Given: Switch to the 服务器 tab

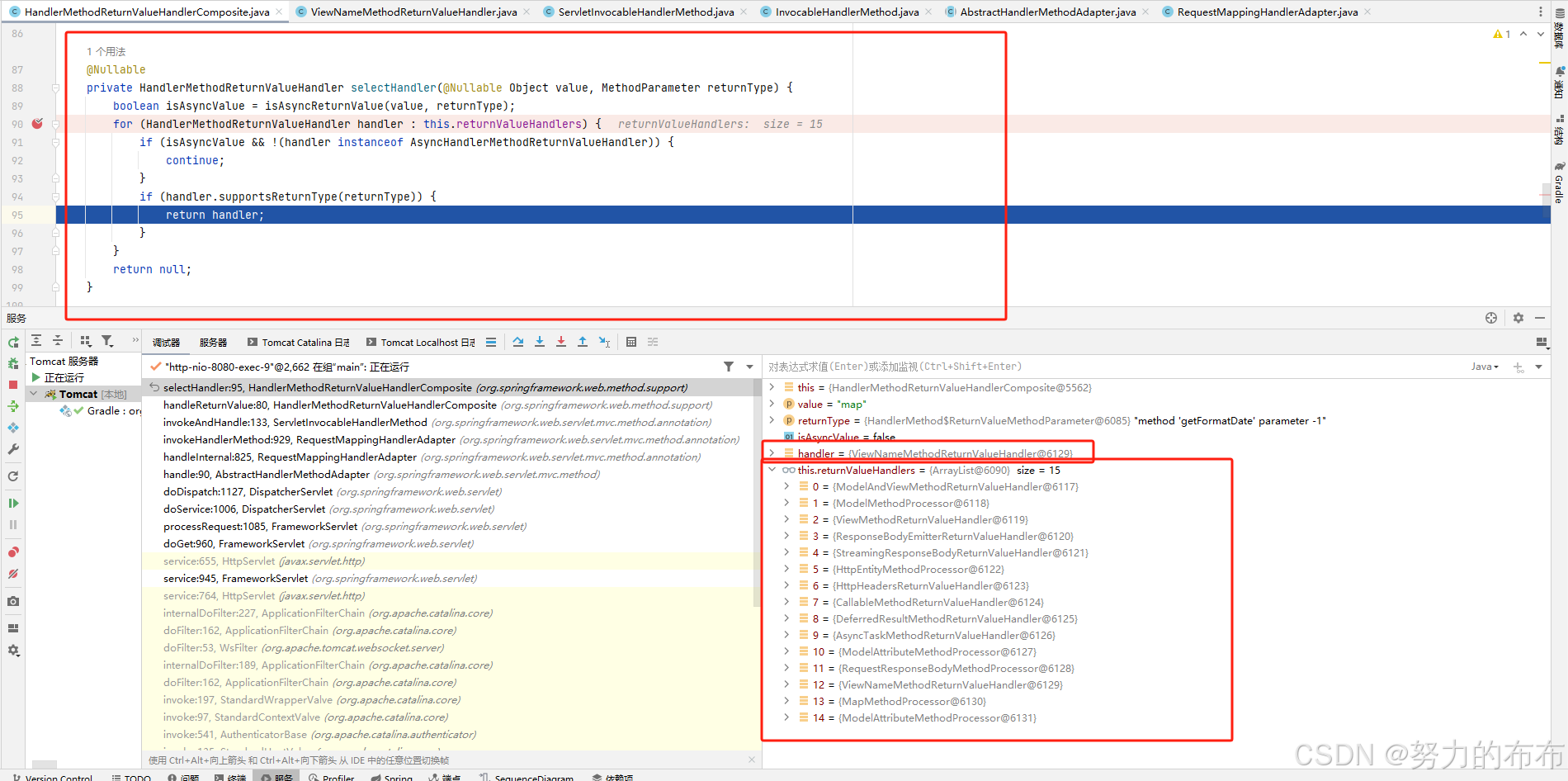Looking at the screenshot, I should pos(213,343).
